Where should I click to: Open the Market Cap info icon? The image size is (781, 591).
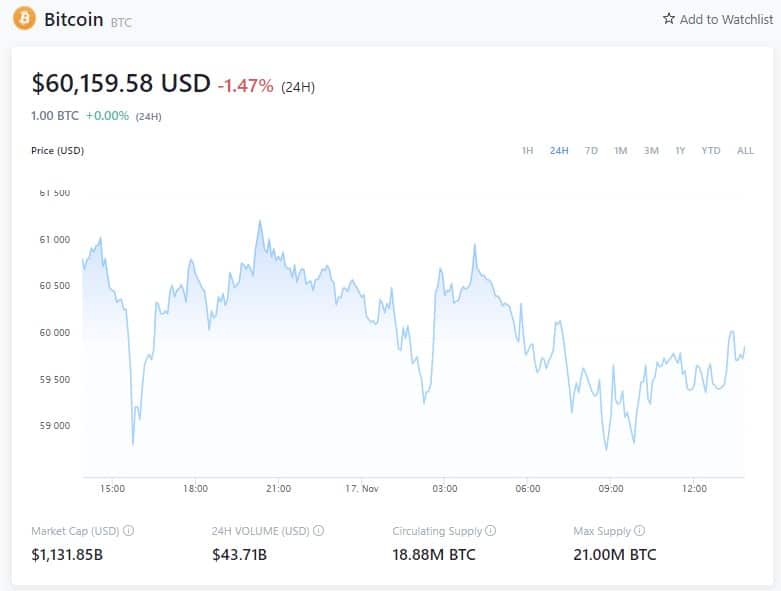click(x=129, y=531)
